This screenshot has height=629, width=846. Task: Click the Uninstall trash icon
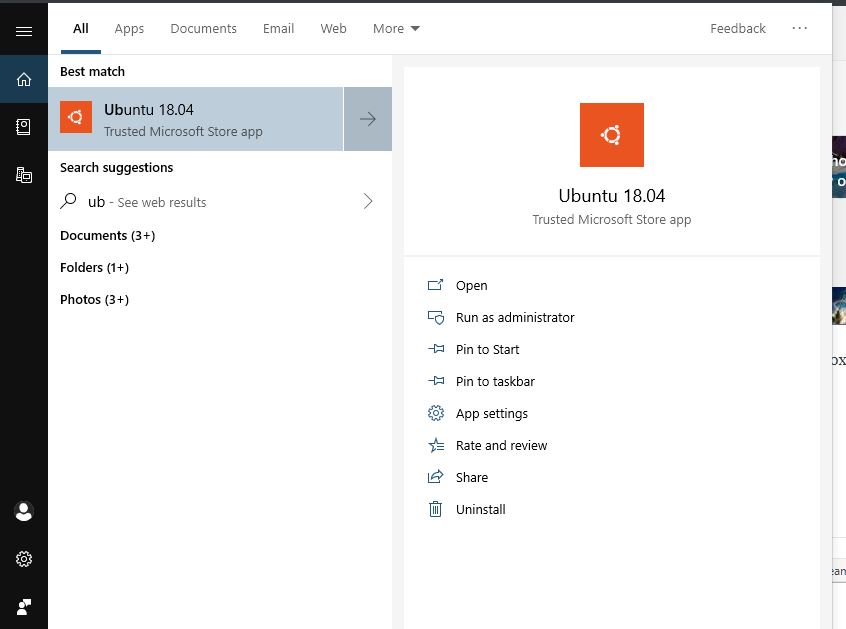click(435, 509)
